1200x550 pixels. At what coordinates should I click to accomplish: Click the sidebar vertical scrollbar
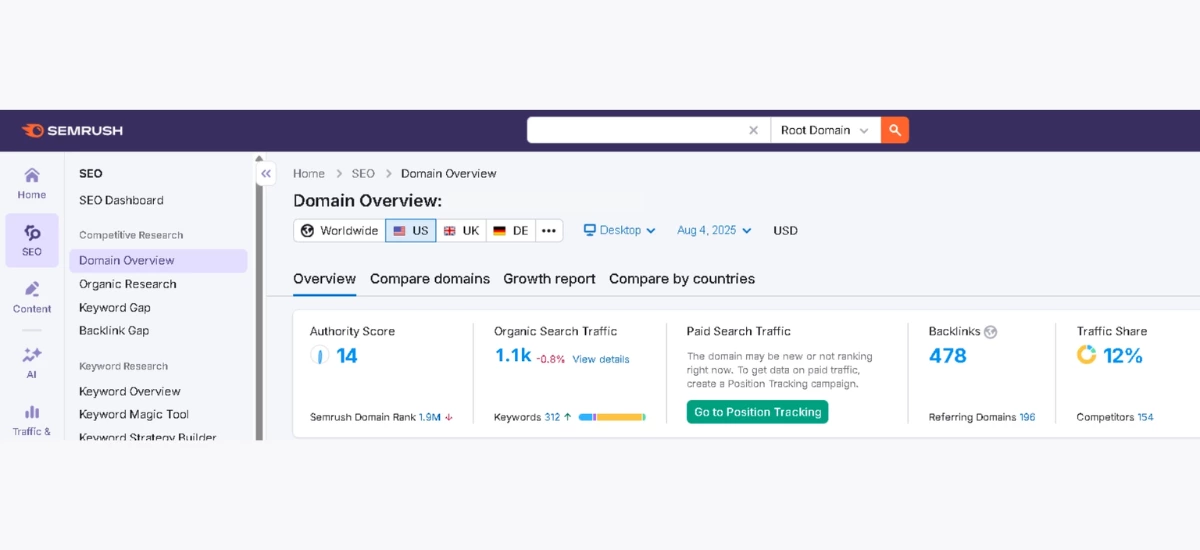coord(259,298)
